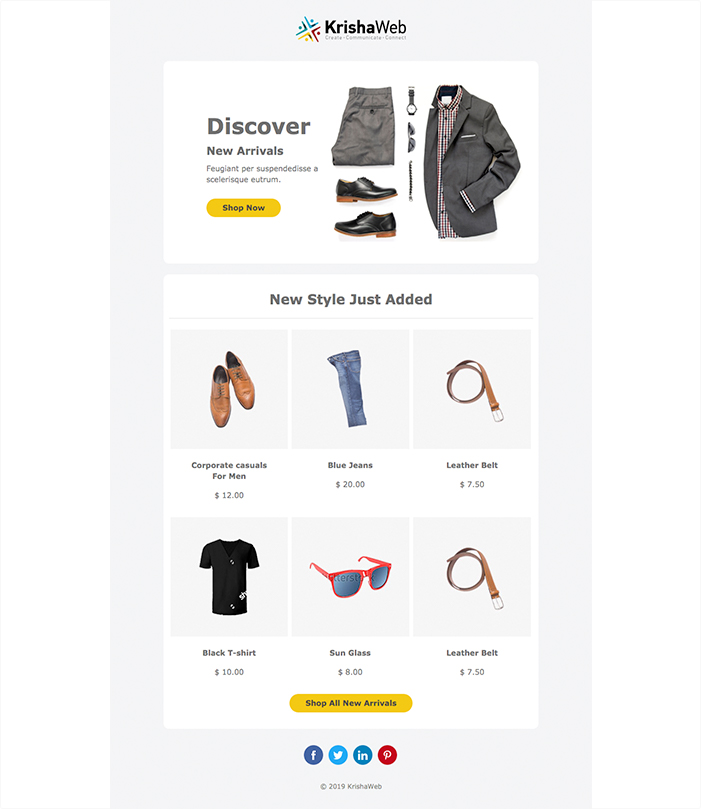Click the Shop Now button

[x=243, y=208]
